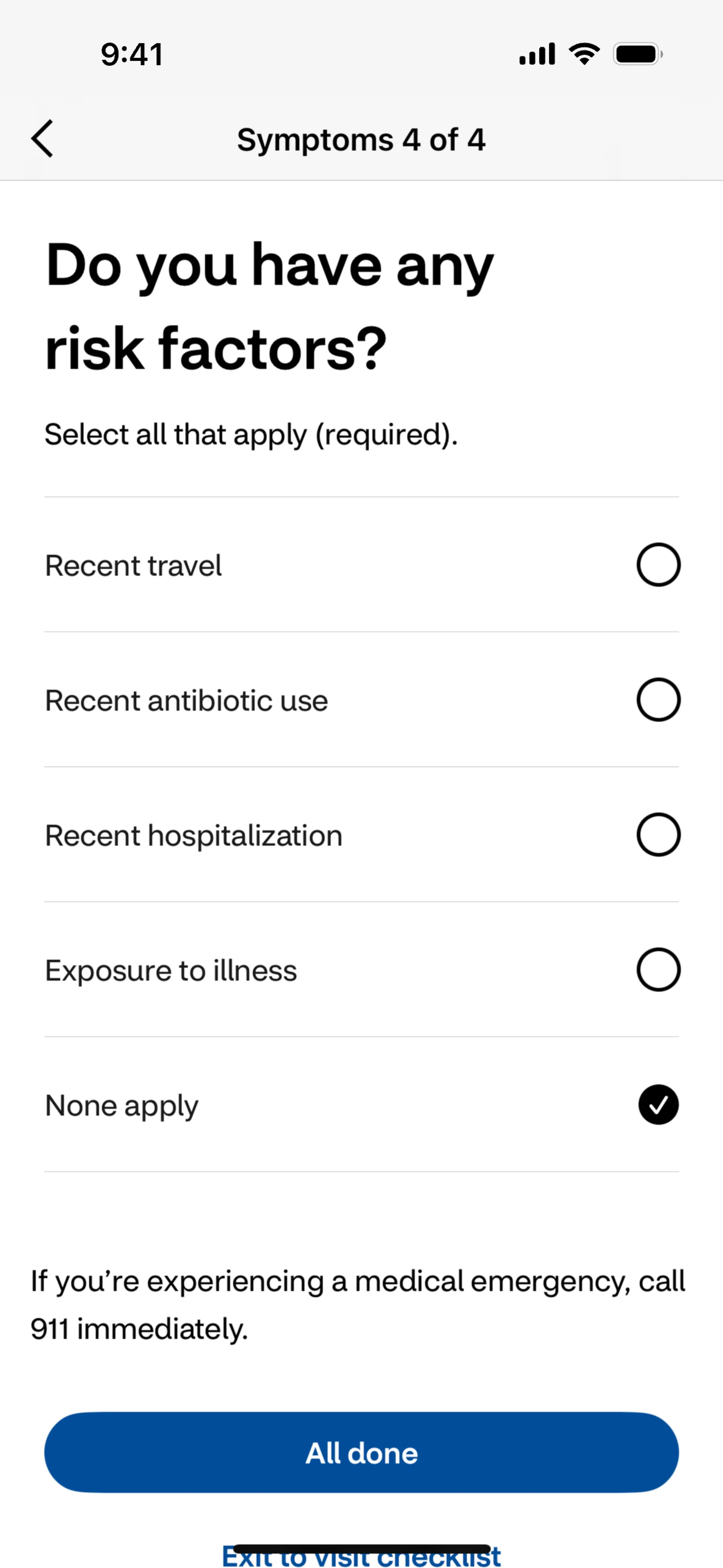Tap the call 911 emergency notice text
Viewport: 723px width, 1568px height.
358,1304
